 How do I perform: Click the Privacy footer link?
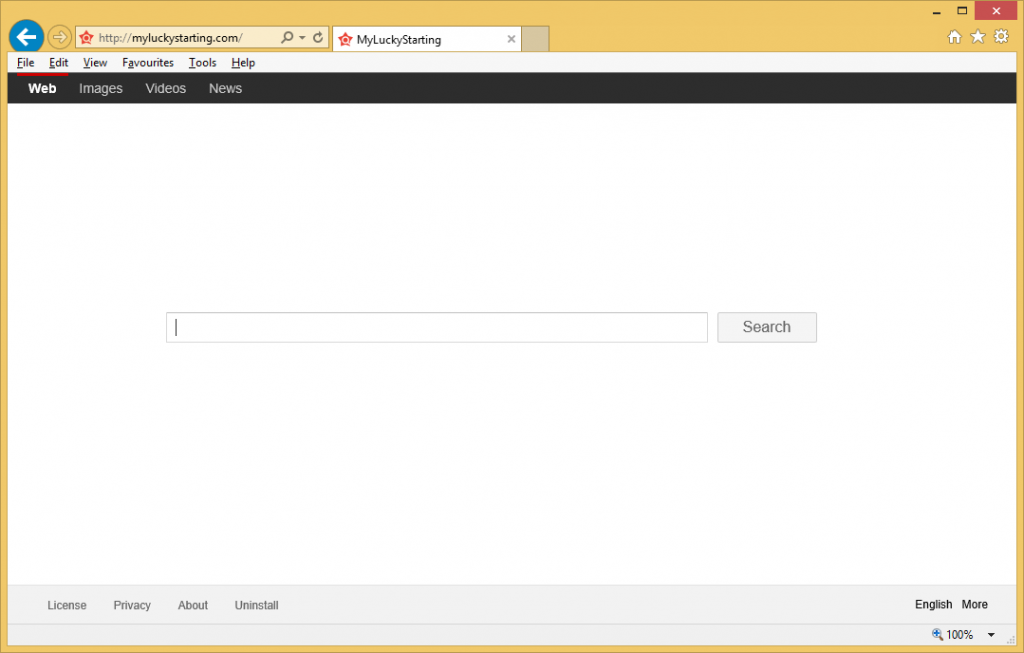(132, 606)
